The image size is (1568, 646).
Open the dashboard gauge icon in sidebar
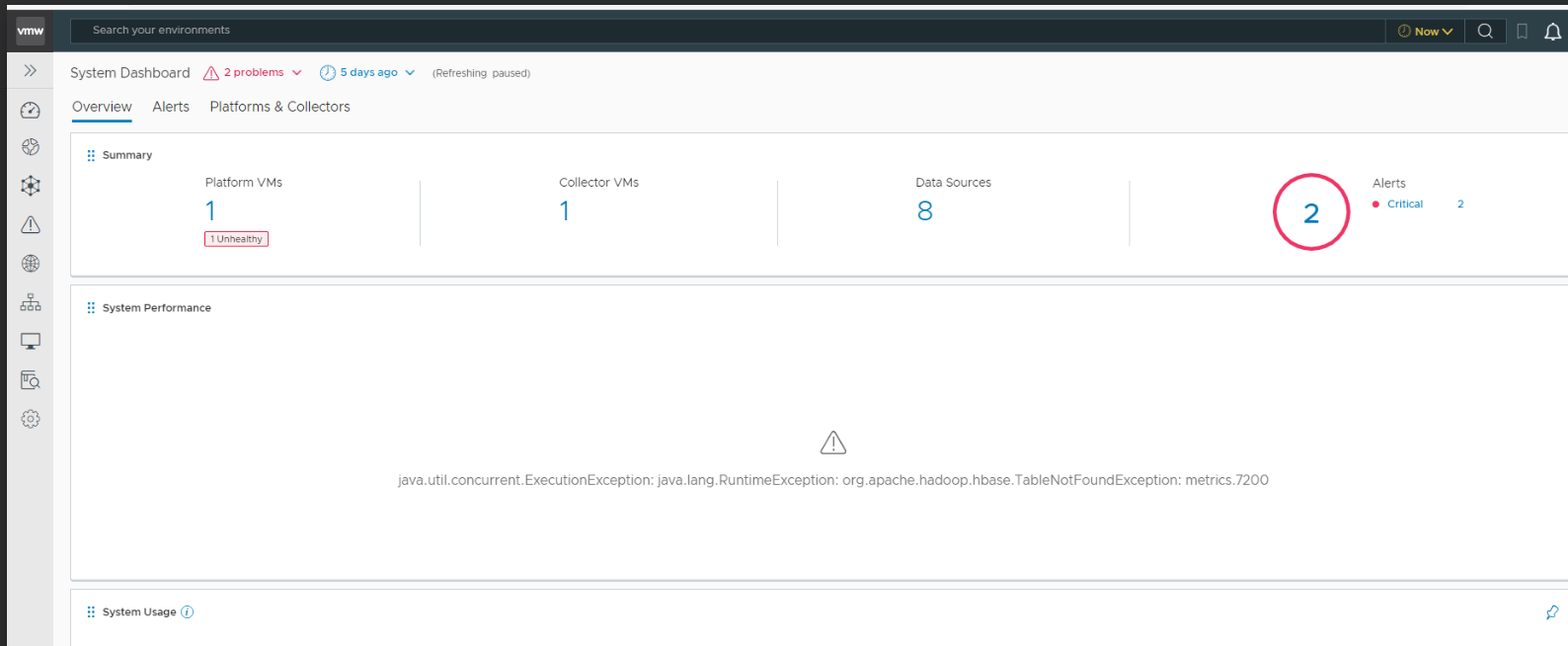tap(31, 111)
